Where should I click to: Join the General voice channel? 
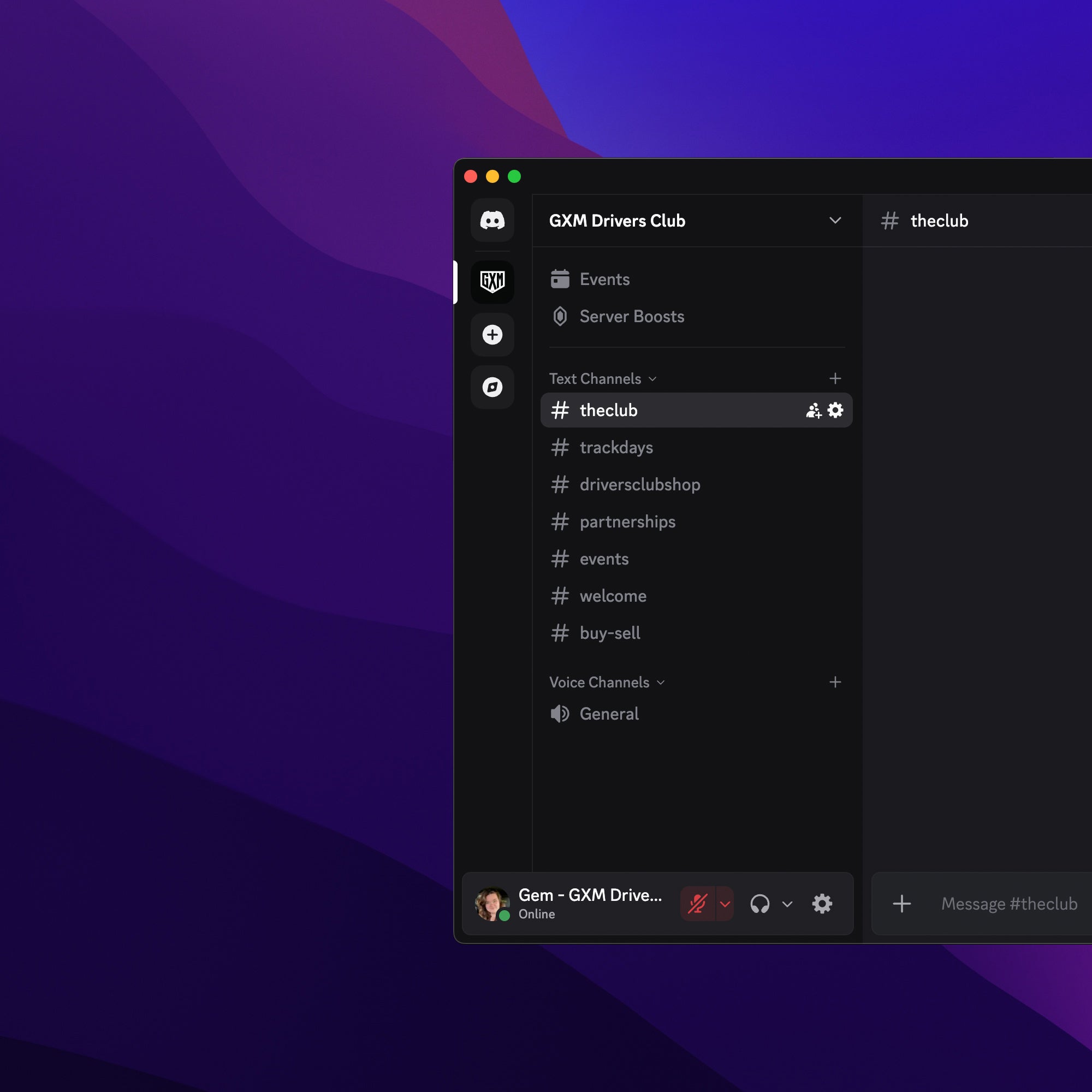609,714
